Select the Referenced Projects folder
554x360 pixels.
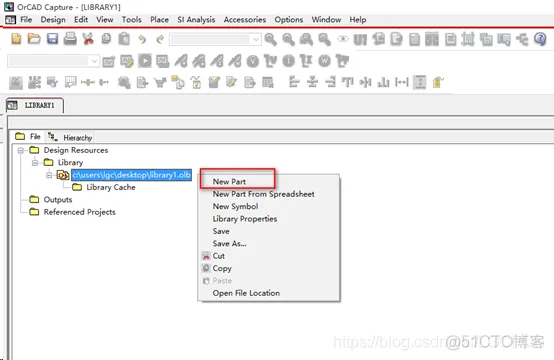pyautogui.click(x=79, y=212)
